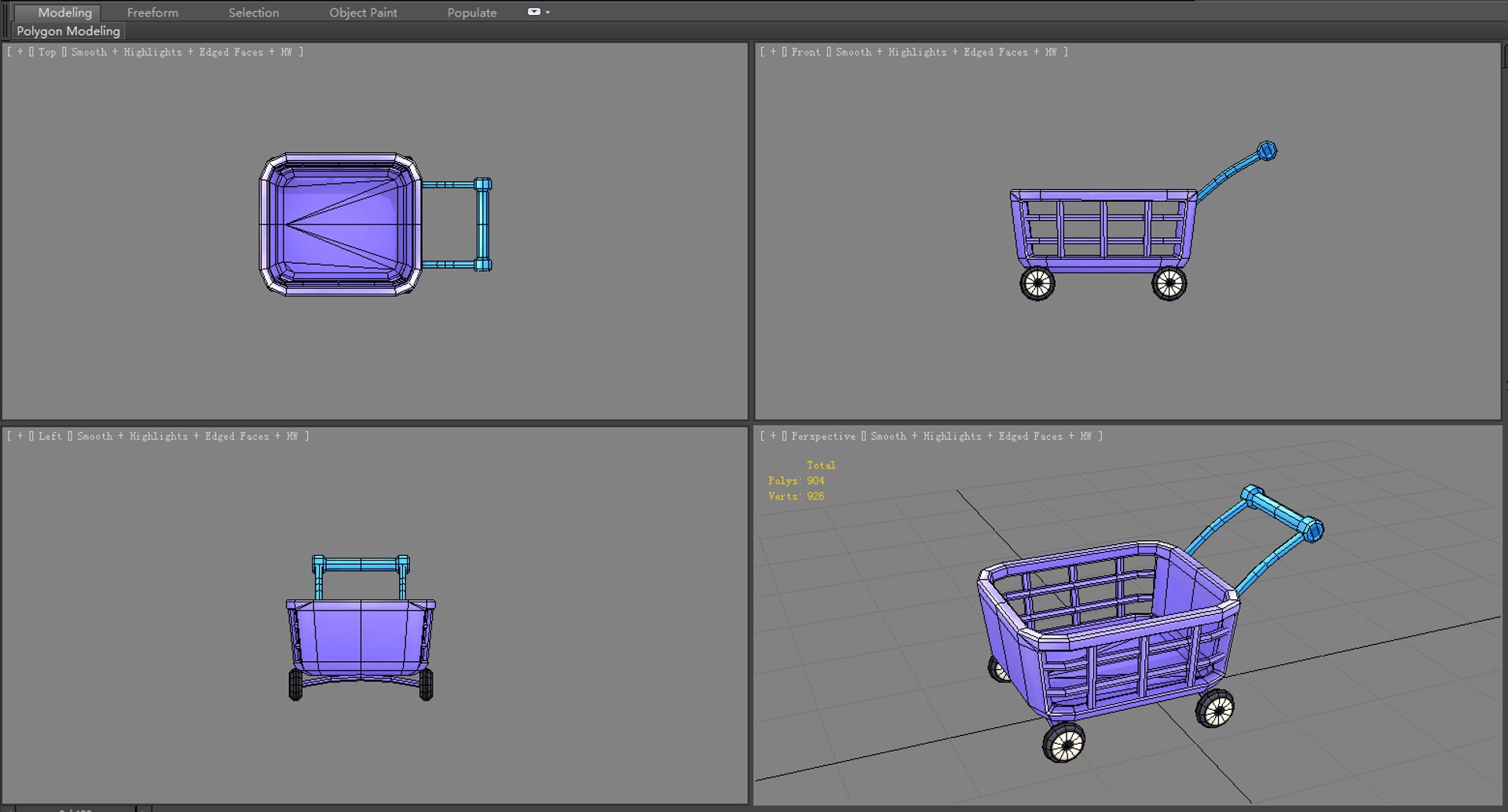This screenshot has height=812, width=1508.
Task: Expand the Polygon Modeling panel
Action: pos(68,31)
